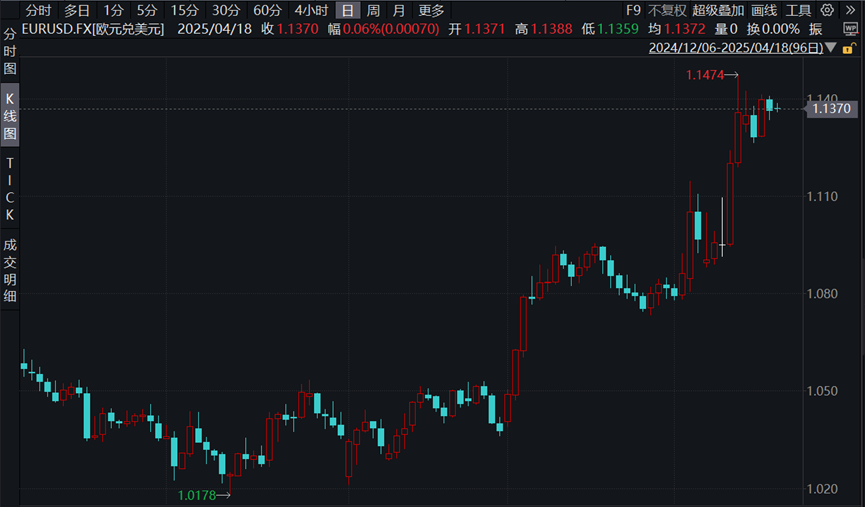Viewport: 865px width, 507px height.
Task: Open the 成交明细 side tab
Action: point(10,269)
